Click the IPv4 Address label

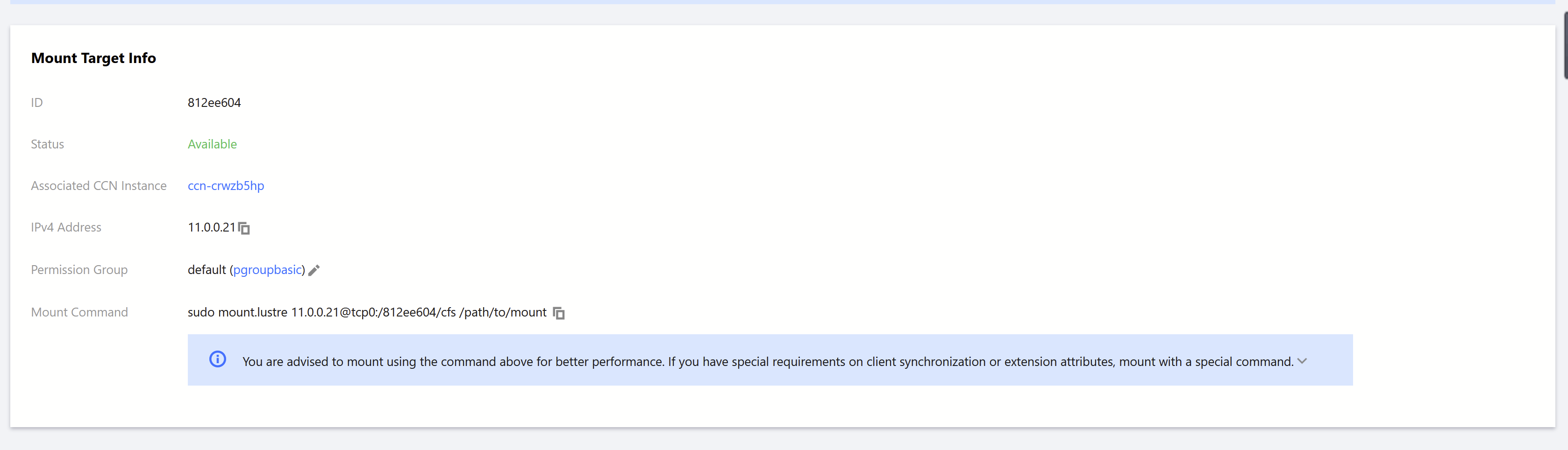click(66, 227)
